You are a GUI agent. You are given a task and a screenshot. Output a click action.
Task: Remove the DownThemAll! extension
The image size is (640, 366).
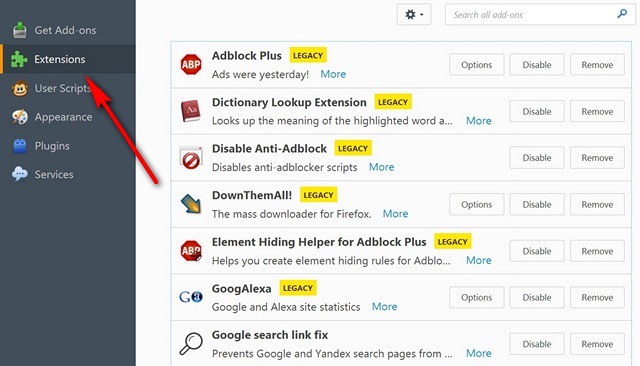tap(597, 204)
